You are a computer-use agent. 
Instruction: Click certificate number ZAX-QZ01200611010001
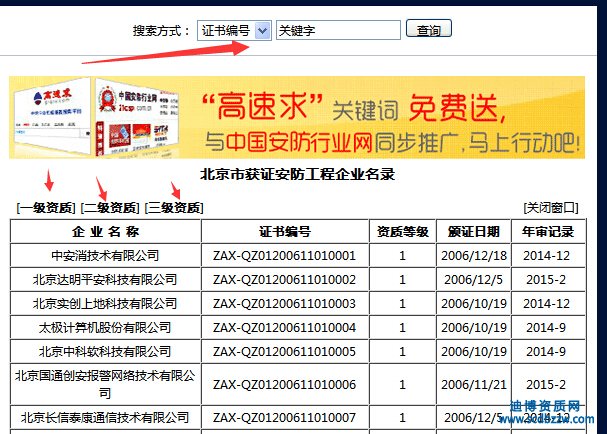(284, 256)
